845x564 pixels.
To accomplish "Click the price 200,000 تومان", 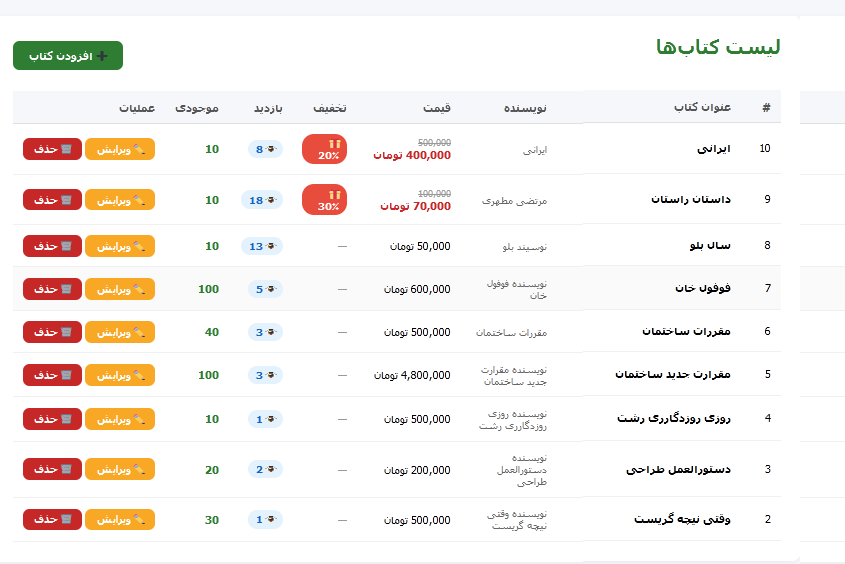I will (x=417, y=470).
